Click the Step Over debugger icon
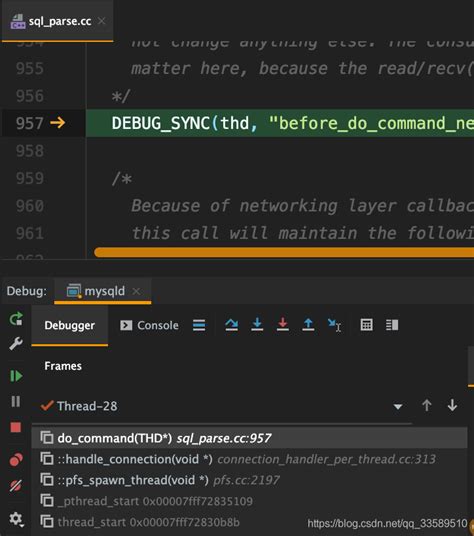 (x=231, y=324)
